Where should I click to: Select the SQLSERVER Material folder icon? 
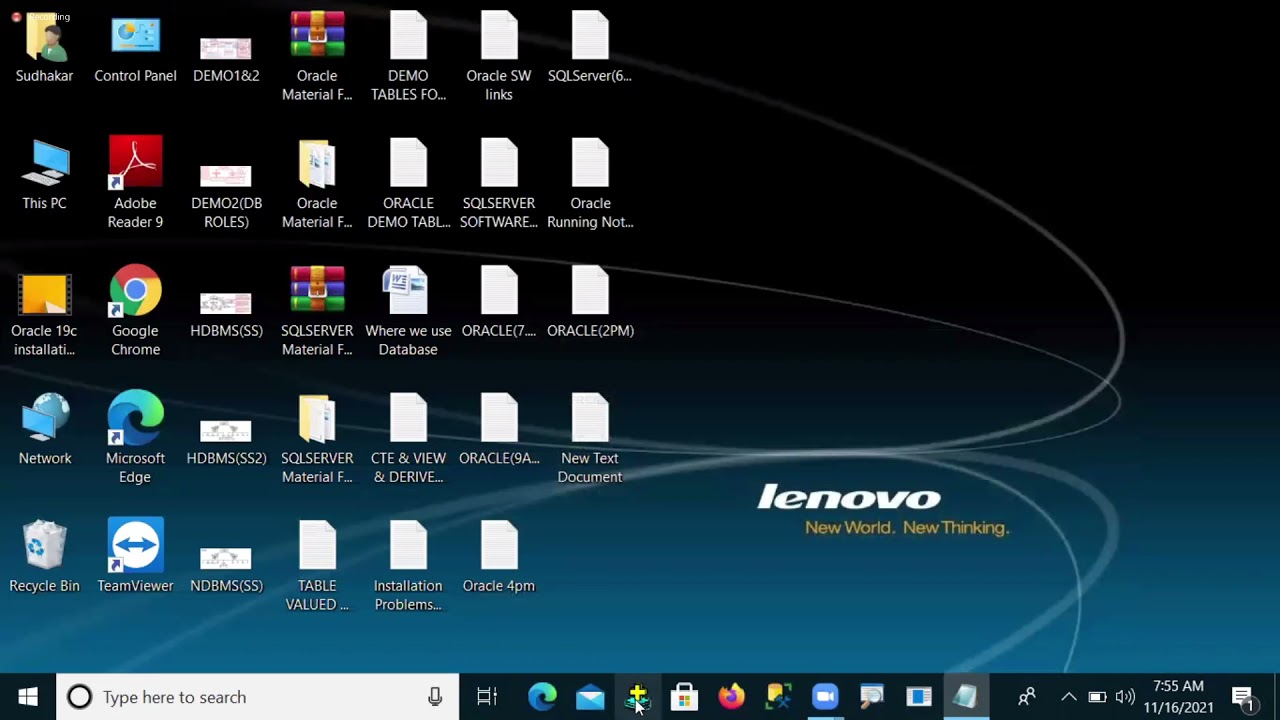pyautogui.click(x=317, y=439)
